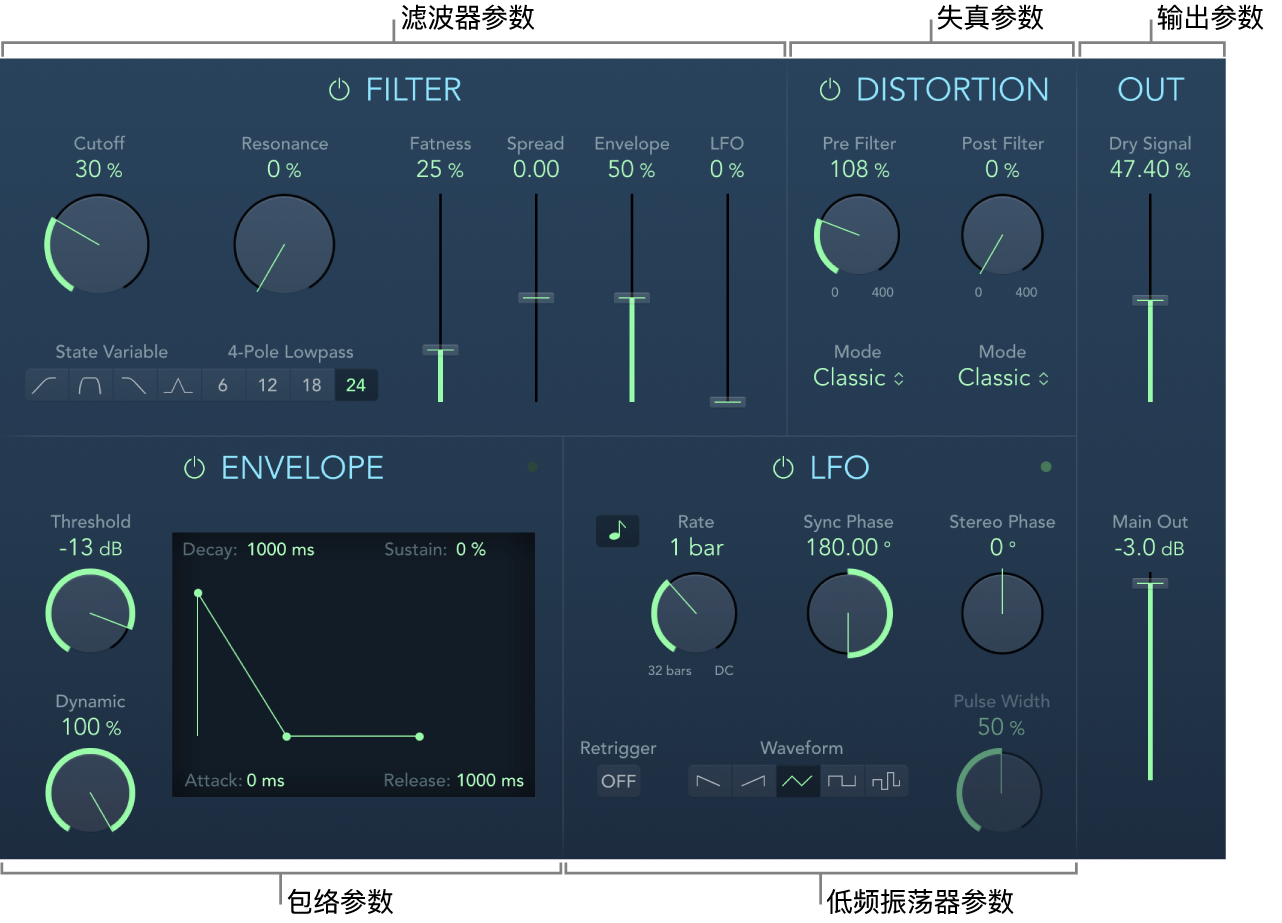The width and height of the screenshot is (1282, 923).
Task: Select the triangle LFO waveform
Action: (798, 781)
